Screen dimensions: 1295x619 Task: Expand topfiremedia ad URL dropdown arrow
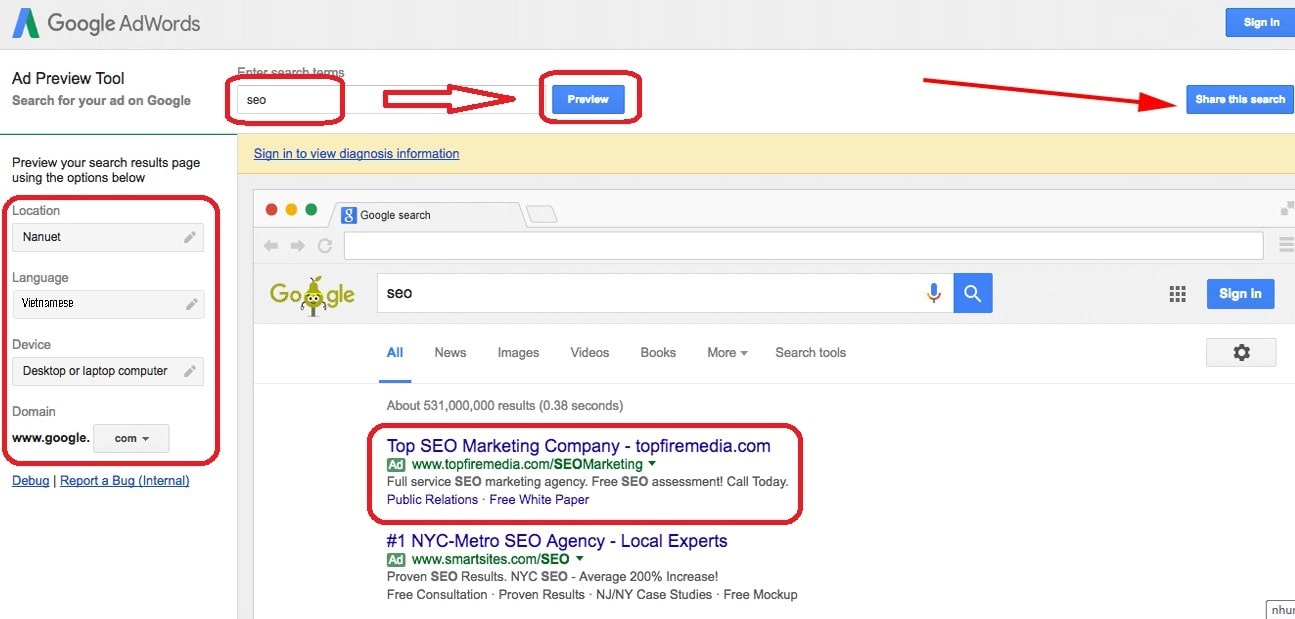point(652,464)
